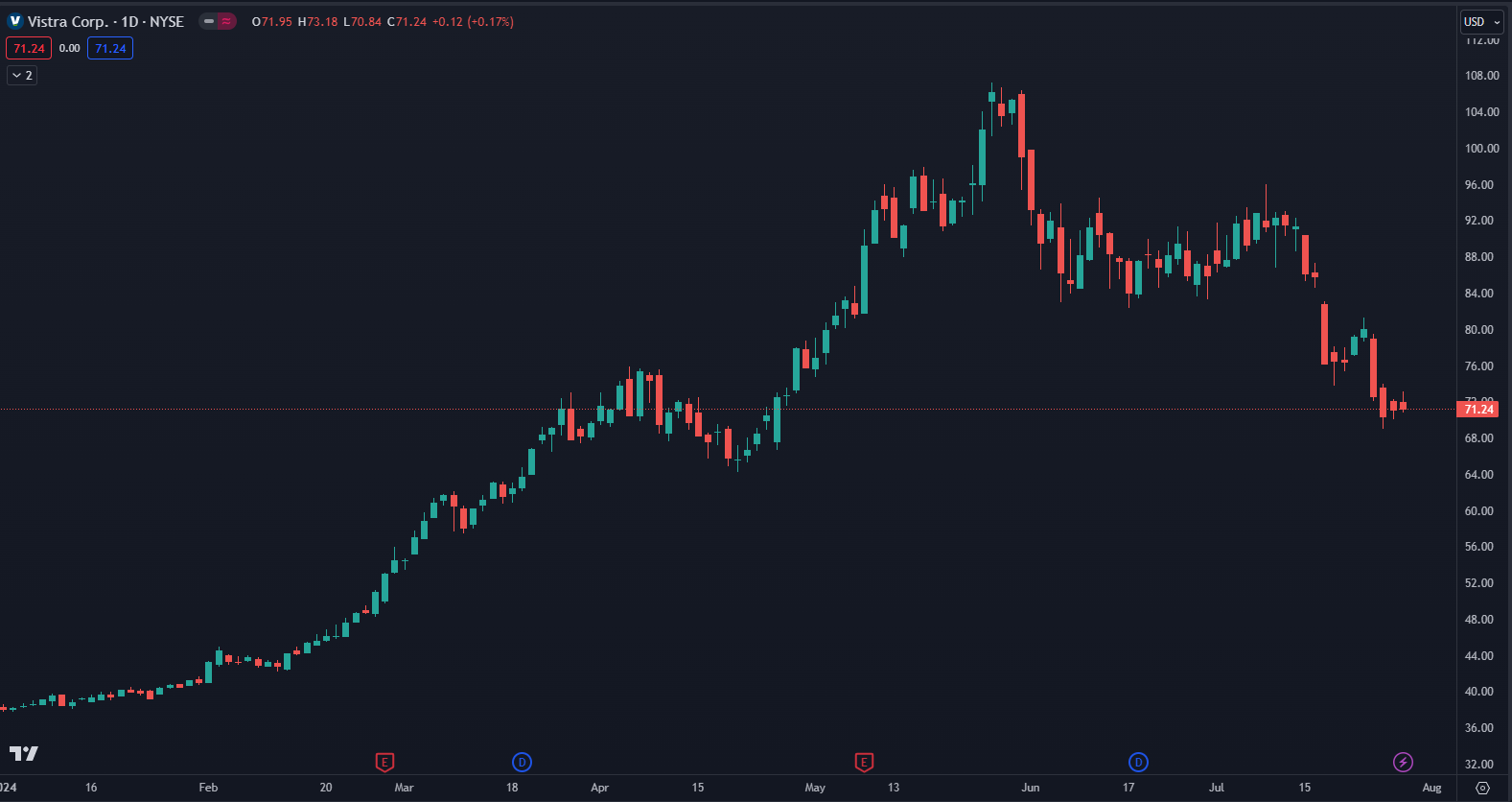Click the 96.00 price axis label
Viewport: 1512px width, 802px height.
click(1479, 185)
